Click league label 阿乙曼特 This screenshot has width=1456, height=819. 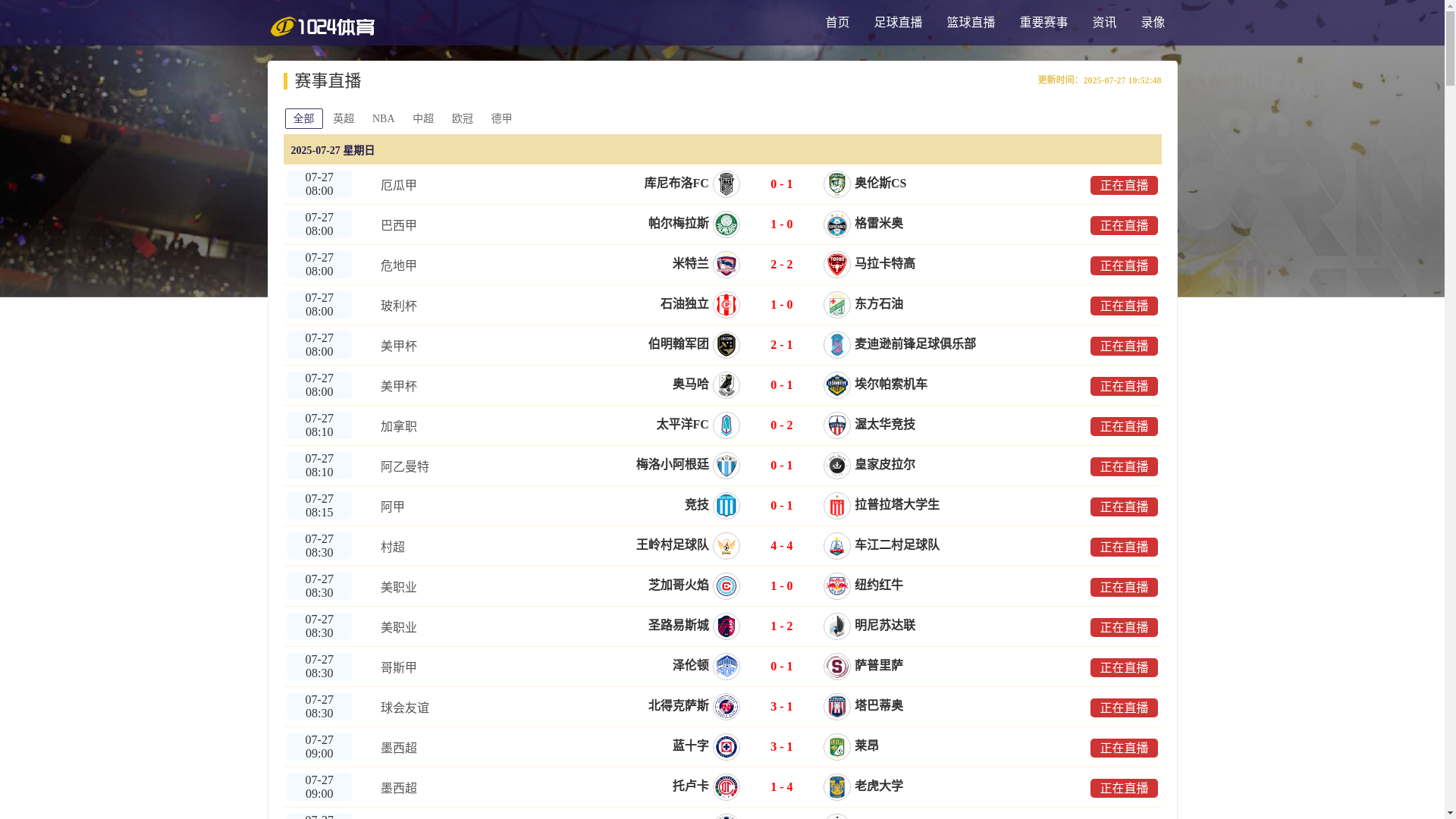coord(405,467)
